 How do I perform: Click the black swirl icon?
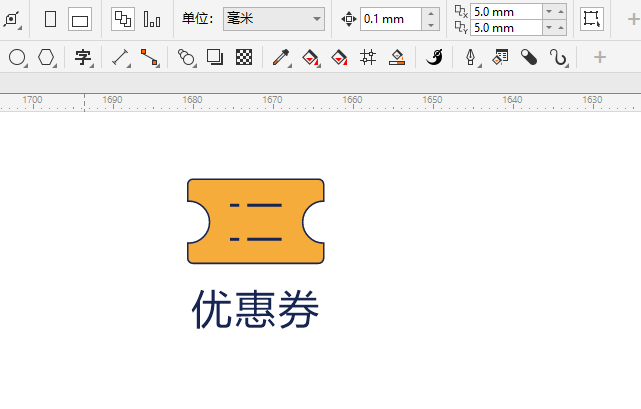[x=434, y=57]
